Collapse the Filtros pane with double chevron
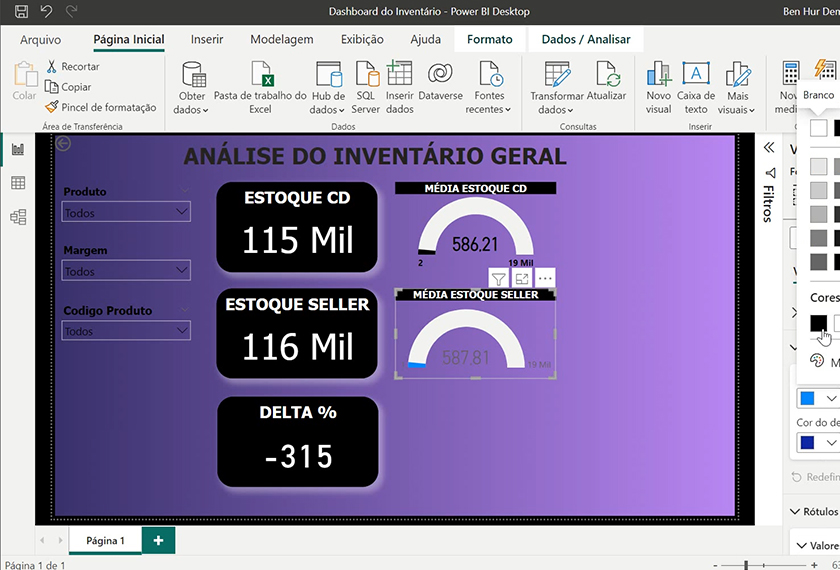This screenshot has height=570, width=840. [x=769, y=147]
